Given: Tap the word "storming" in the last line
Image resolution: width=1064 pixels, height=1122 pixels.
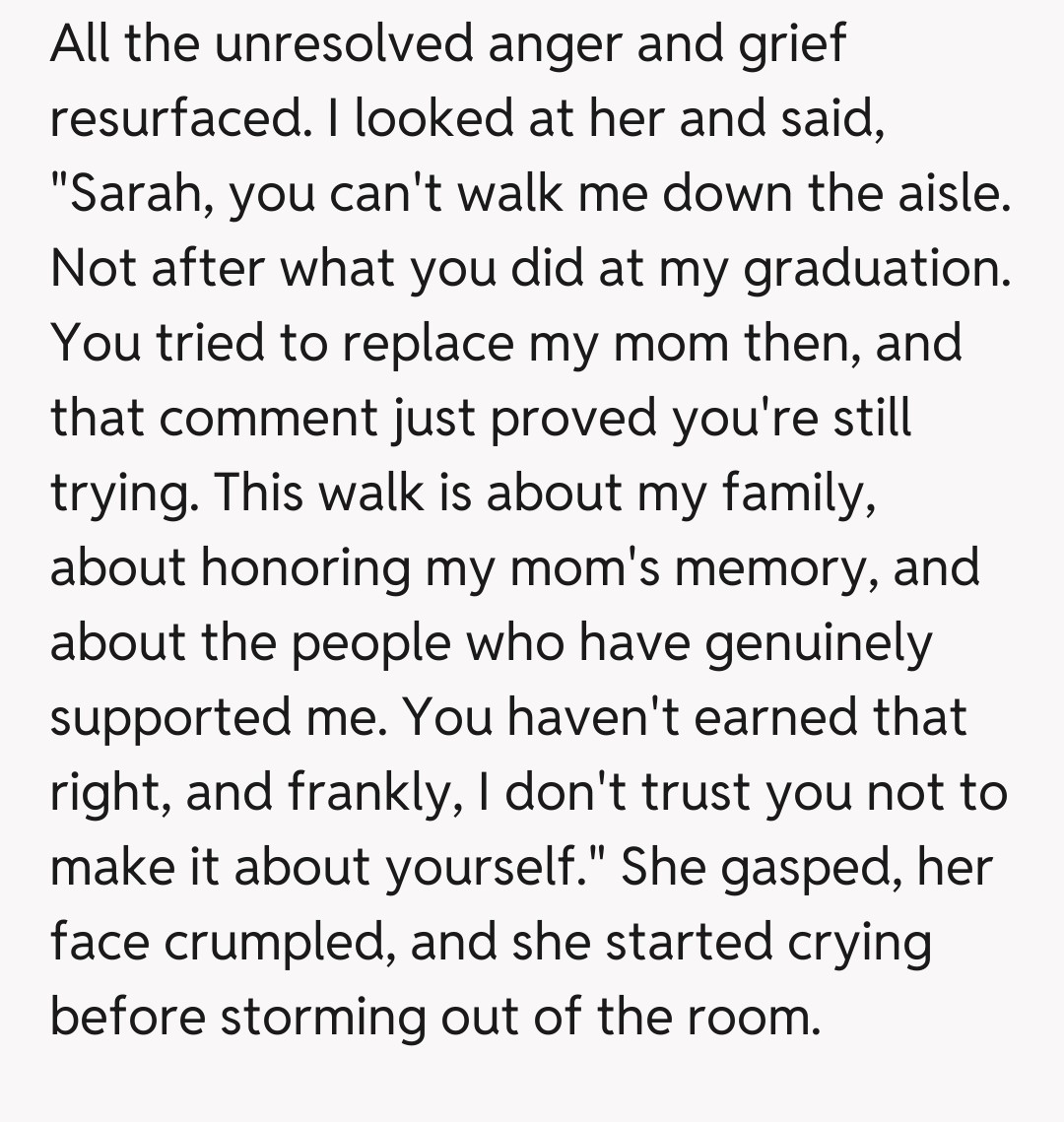Looking at the screenshot, I should 323,1018.
